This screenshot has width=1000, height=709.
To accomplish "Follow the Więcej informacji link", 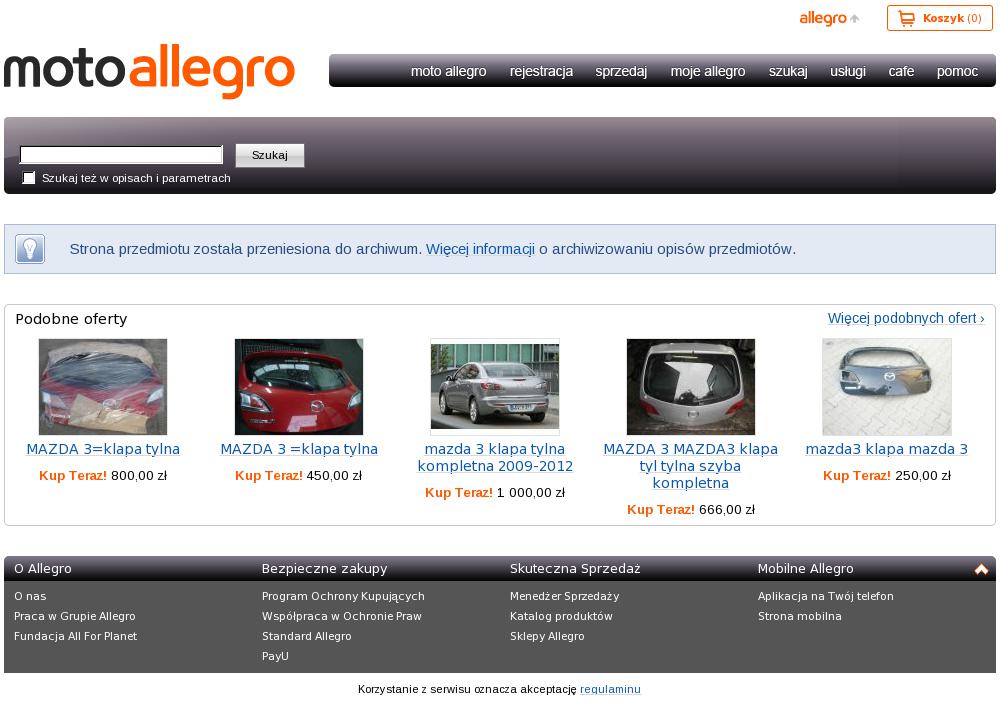I will 480,249.
